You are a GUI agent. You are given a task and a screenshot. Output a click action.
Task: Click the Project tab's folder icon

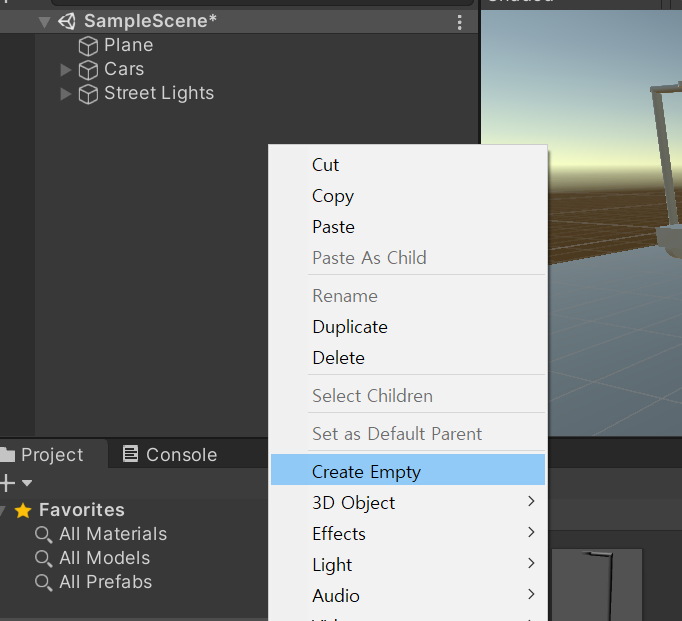pyautogui.click(x=7, y=454)
